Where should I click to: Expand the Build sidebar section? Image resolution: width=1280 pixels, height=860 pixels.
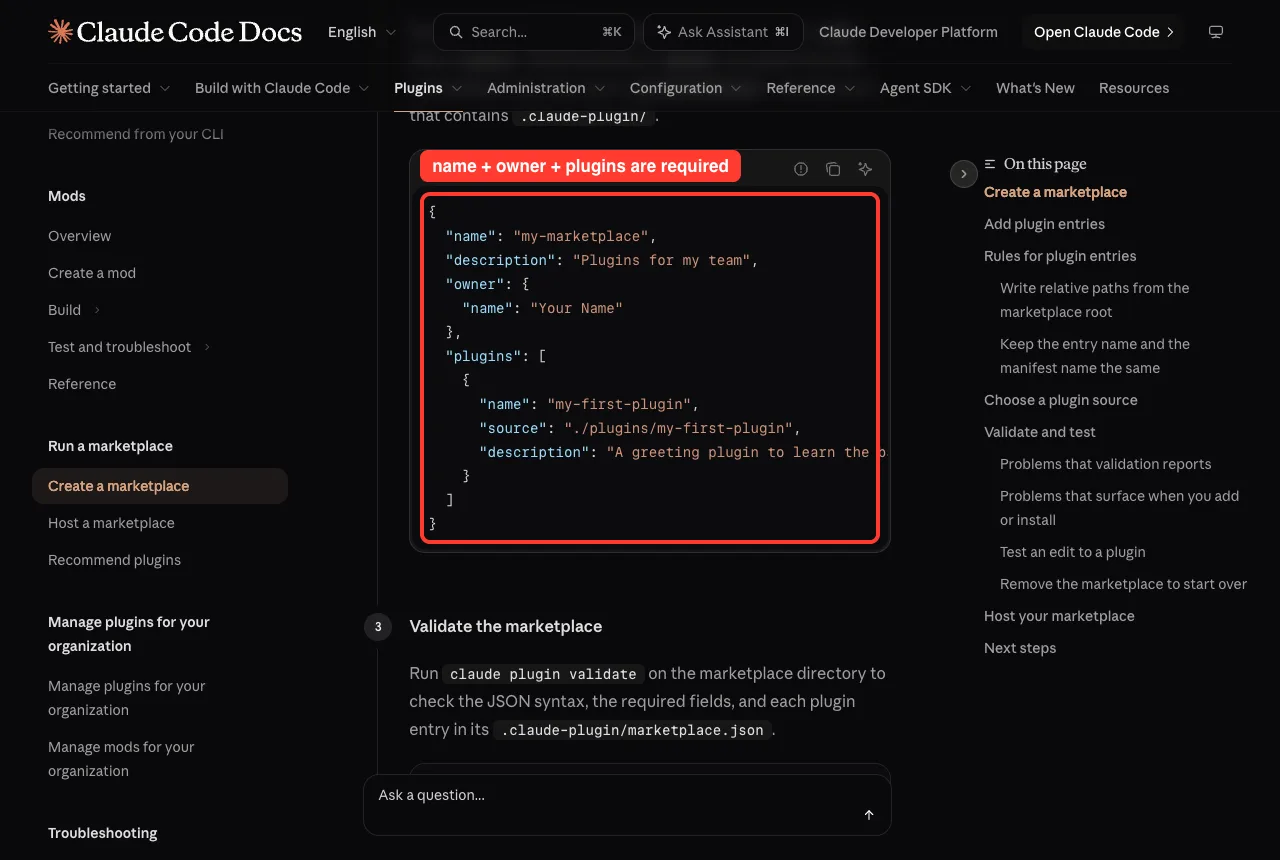(x=75, y=310)
